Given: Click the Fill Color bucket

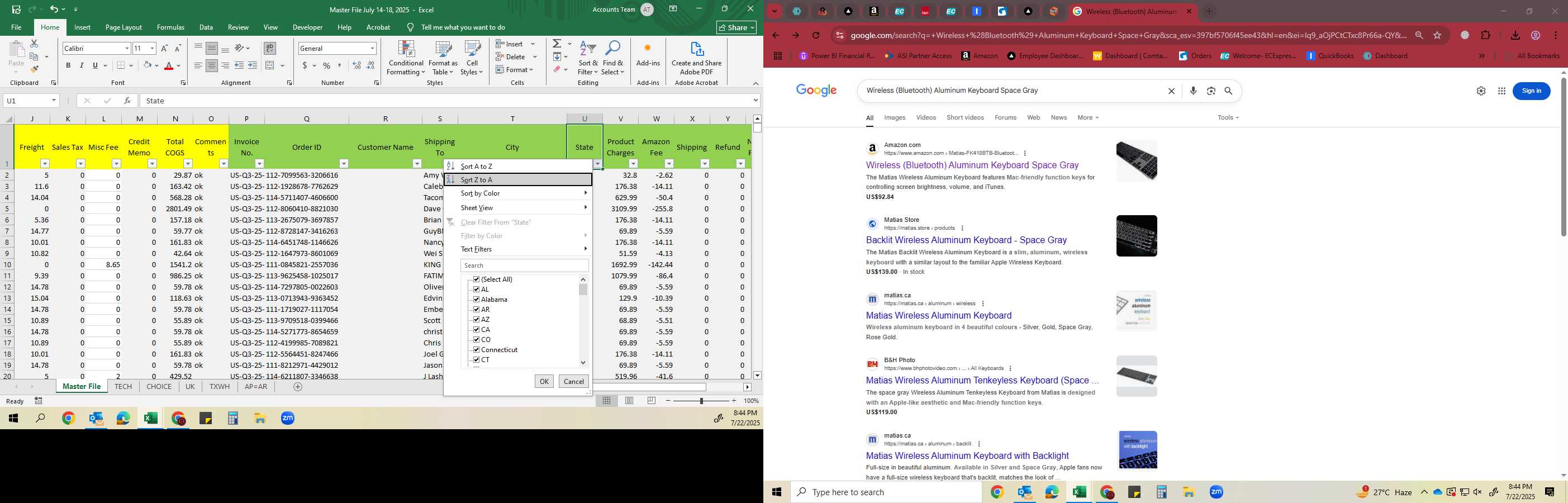Looking at the screenshot, I should tap(148, 65).
